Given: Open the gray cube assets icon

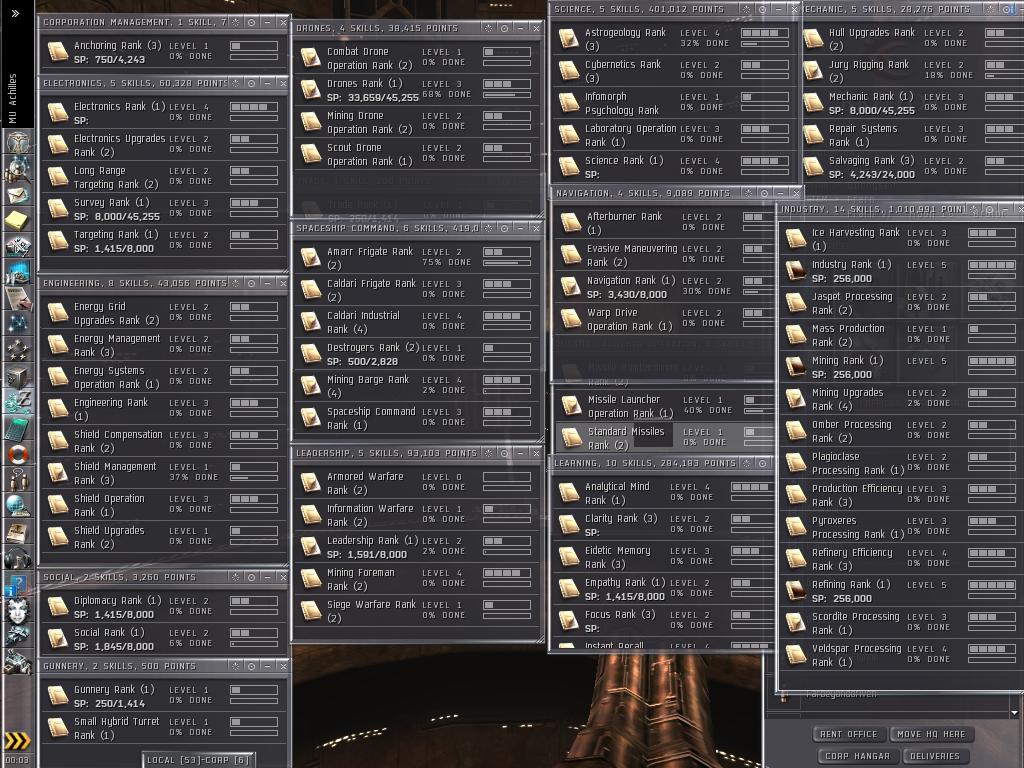Looking at the screenshot, I should click(18, 376).
